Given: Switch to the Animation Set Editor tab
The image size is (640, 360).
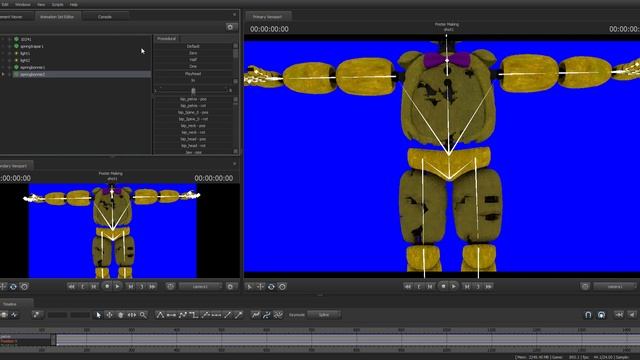Looking at the screenshot, I should (57, 17).
